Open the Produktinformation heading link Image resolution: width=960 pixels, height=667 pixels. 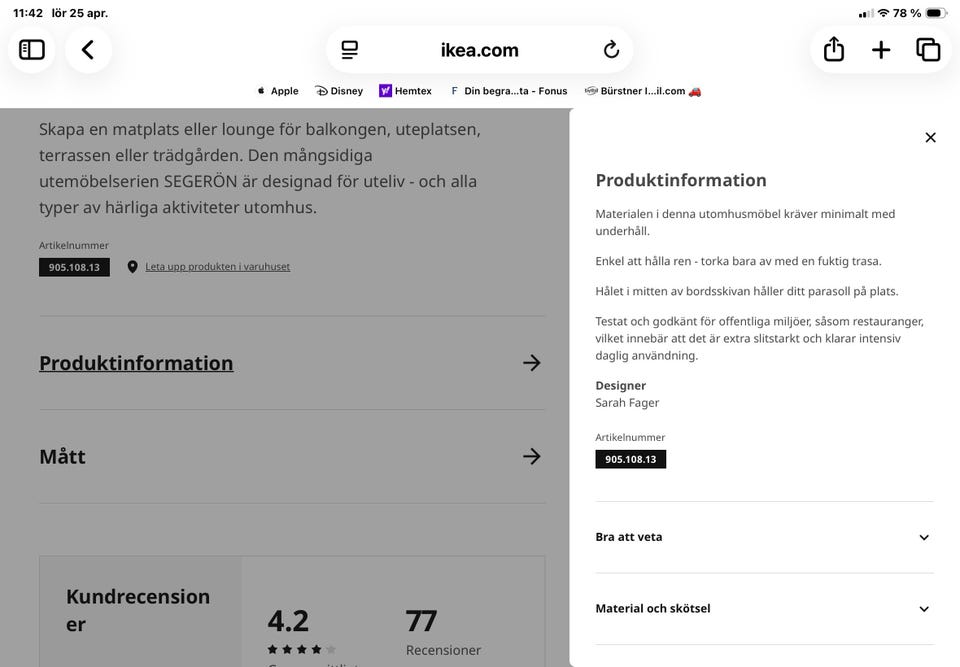[x=136, y=363]
